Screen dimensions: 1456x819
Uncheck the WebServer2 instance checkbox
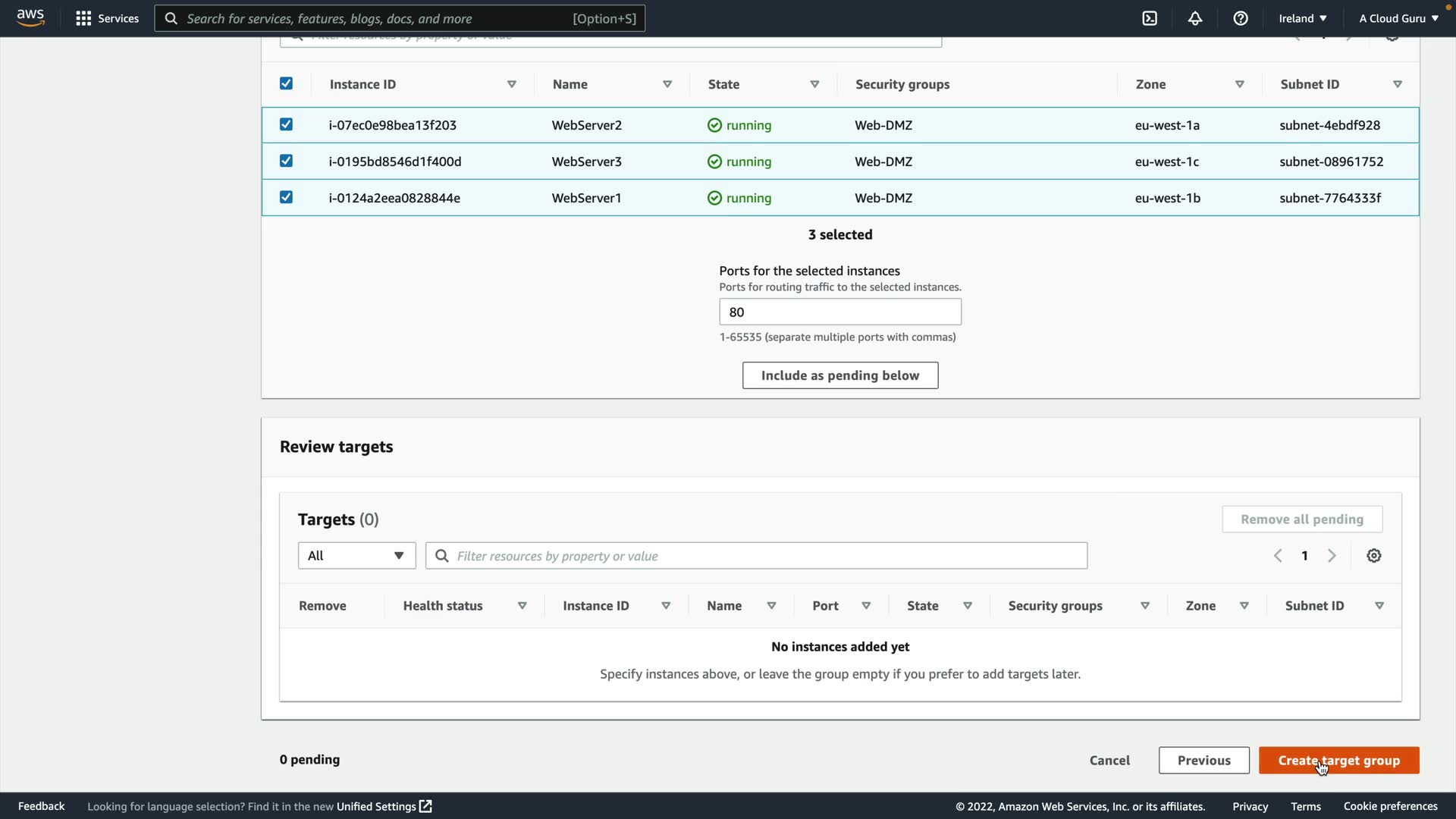pos(286,124)
